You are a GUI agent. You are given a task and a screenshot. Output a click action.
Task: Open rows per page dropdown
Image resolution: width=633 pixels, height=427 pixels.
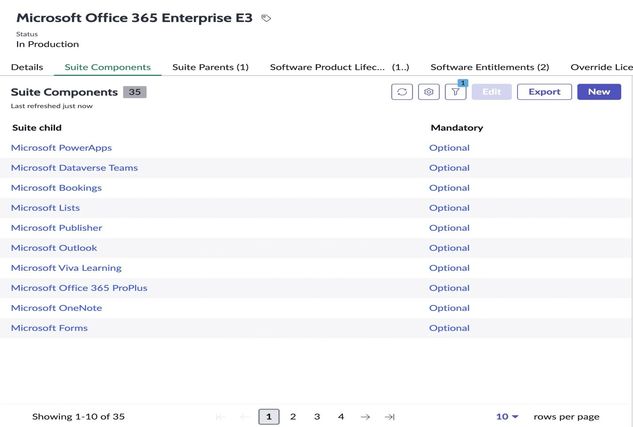tap(507, 417)
